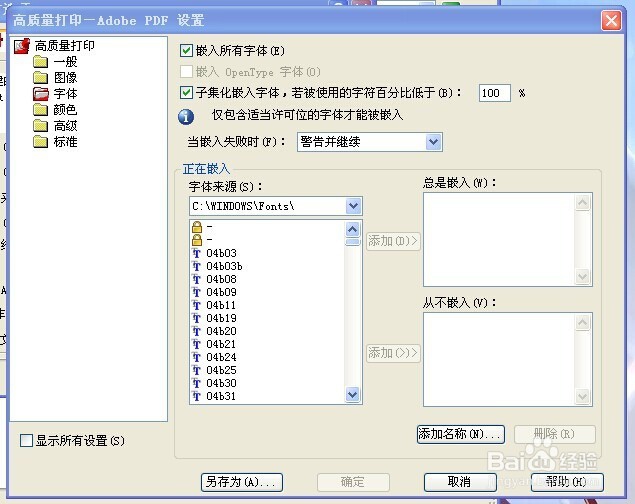
Task: Select 标准 in settings tree
Action: [x=65, y=142]
